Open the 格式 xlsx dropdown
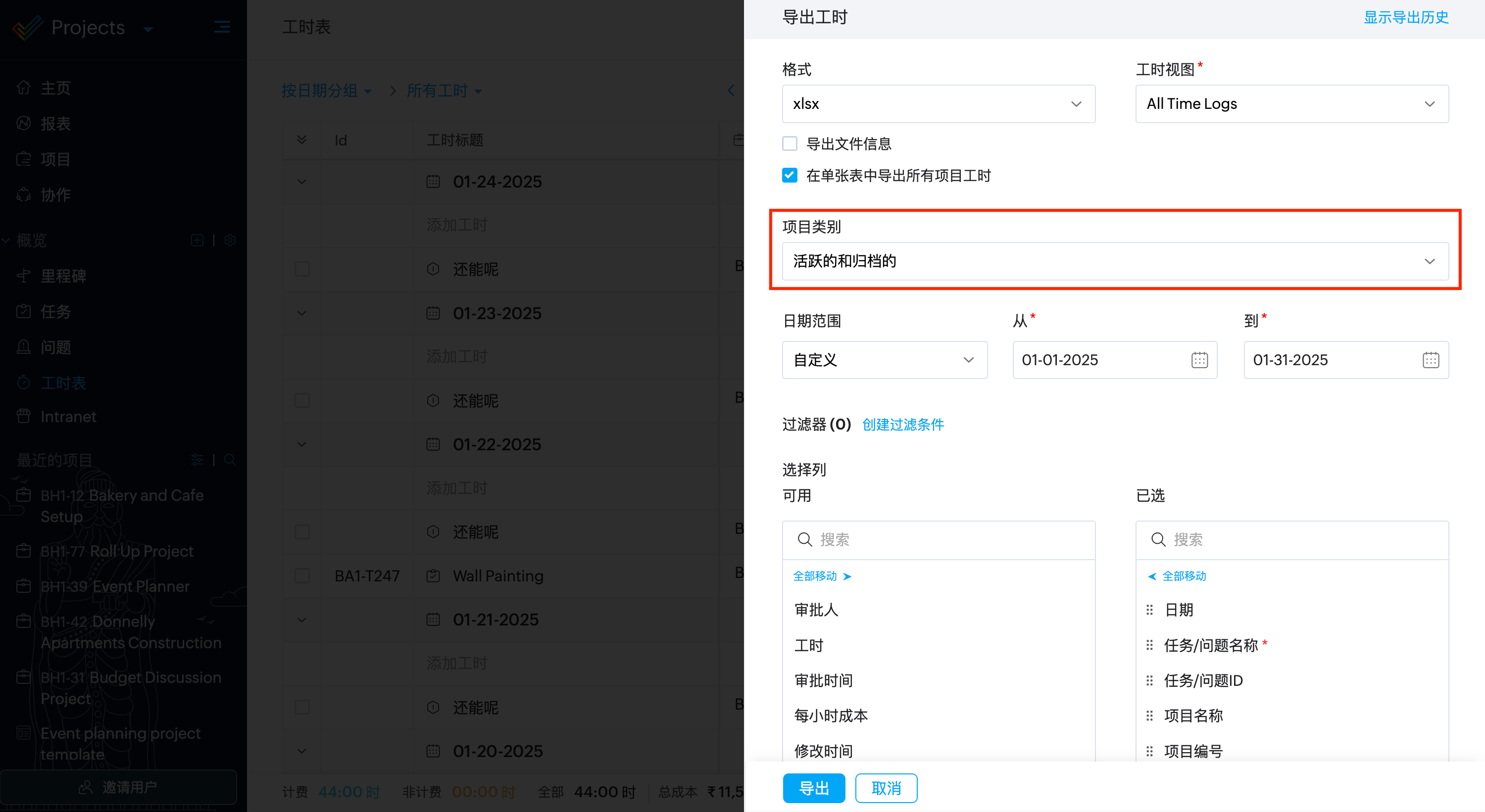The height and width of the screenshot is (812, 1485). coord(938,104)
